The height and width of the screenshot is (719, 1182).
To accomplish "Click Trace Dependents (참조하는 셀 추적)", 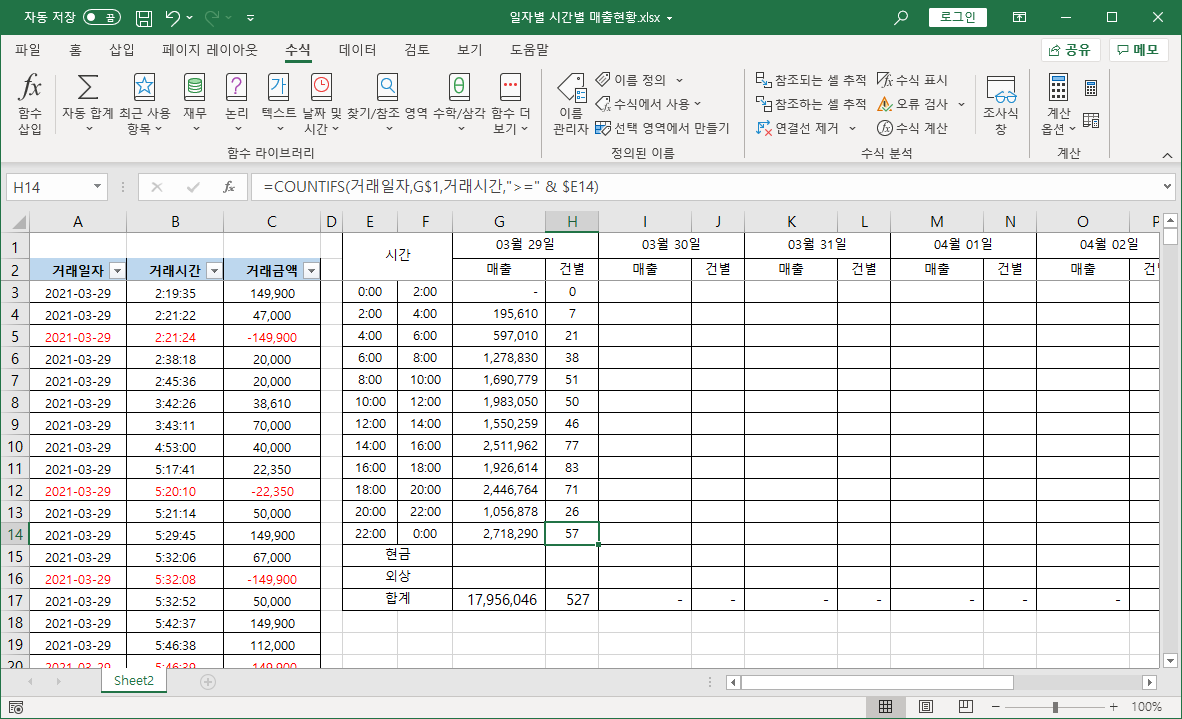I will point(811,104).
